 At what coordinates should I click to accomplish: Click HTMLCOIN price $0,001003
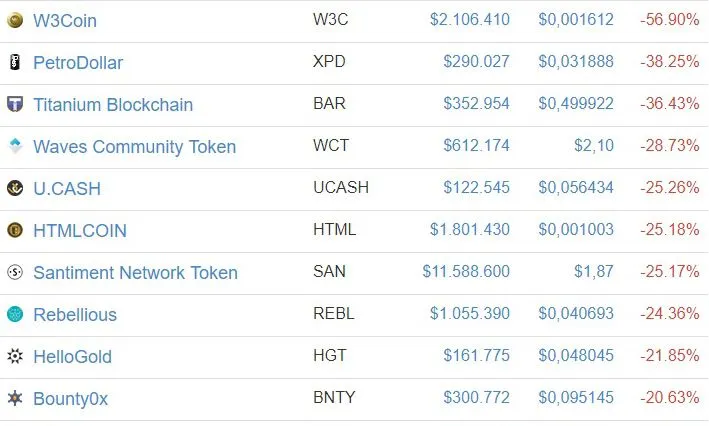[x=576, y=230]
